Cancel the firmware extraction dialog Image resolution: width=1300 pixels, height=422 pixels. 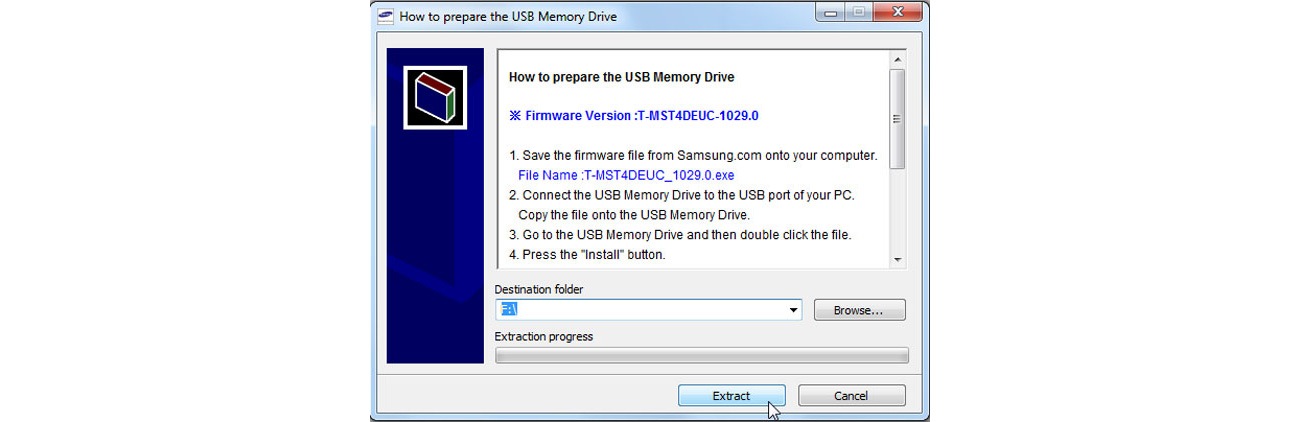[851, 396]
